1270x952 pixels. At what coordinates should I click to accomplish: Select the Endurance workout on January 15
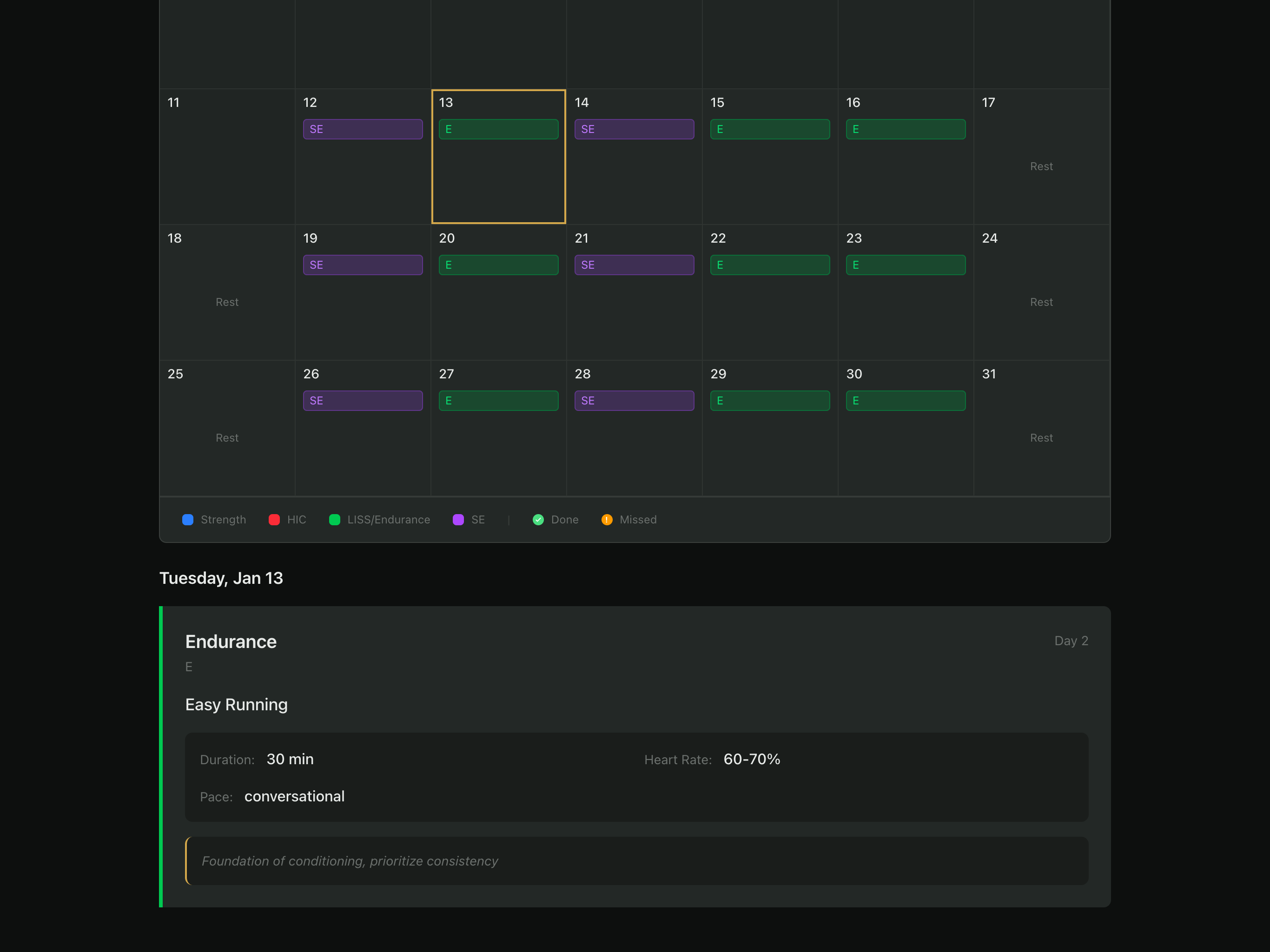[x=769, y=129]
